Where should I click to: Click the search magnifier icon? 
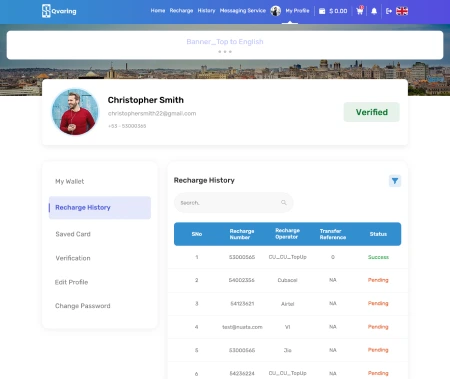[284, 202]
